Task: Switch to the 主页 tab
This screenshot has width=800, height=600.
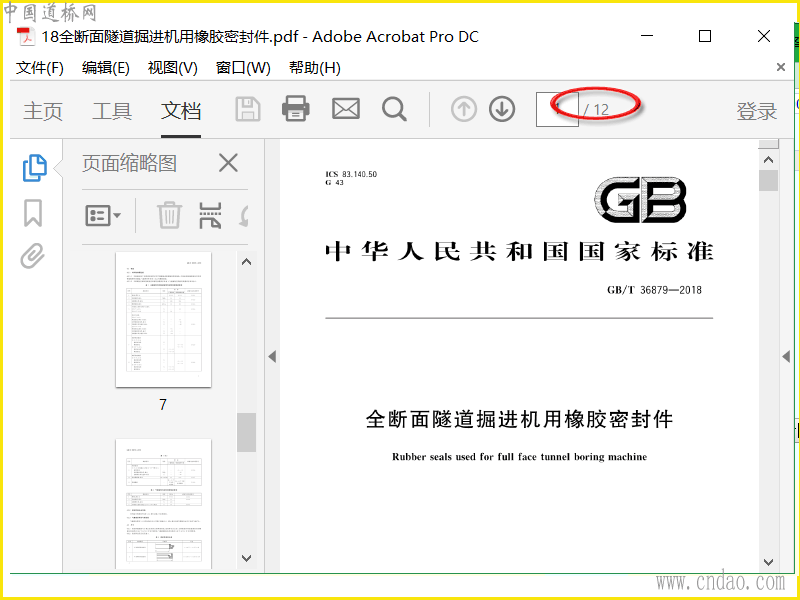Action: 43,111
